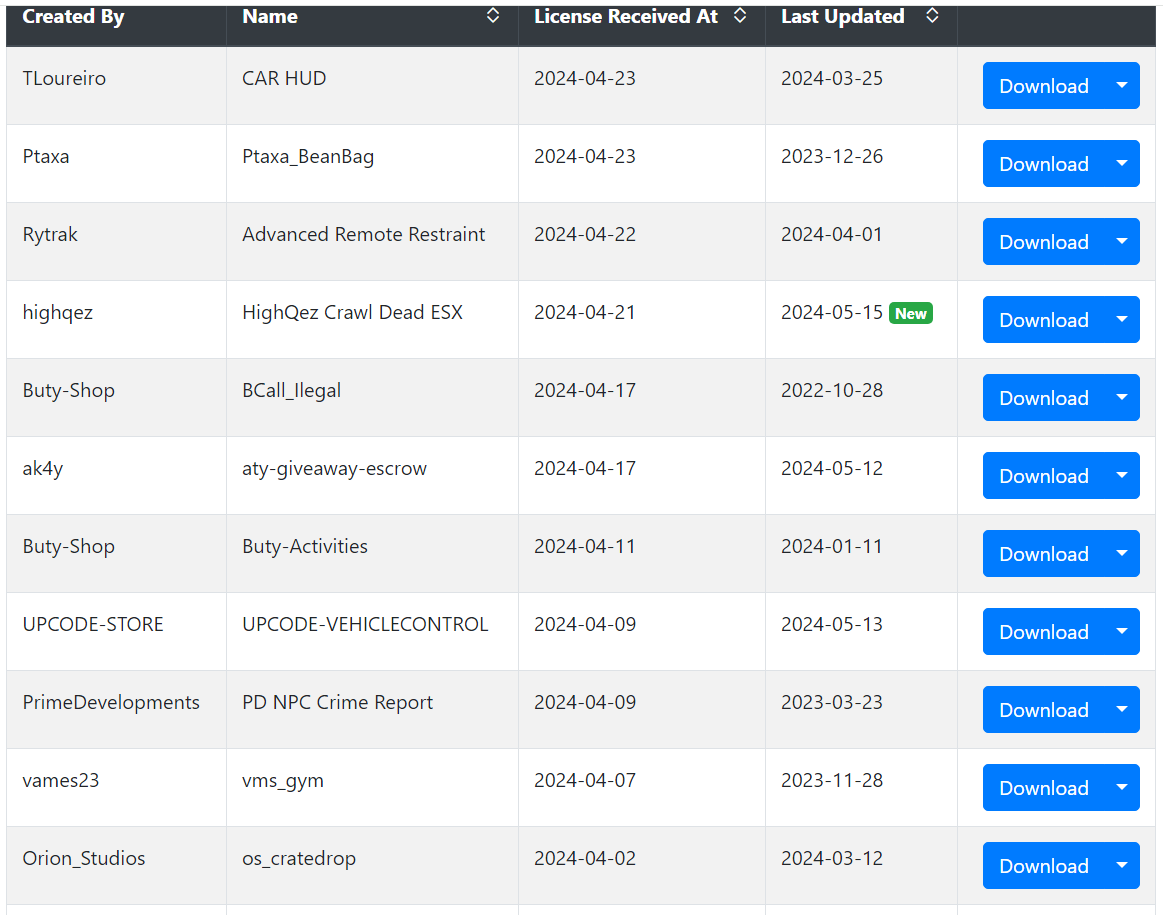
Task: Click asset name Advanced Remote Restraint
Action: 363,234
